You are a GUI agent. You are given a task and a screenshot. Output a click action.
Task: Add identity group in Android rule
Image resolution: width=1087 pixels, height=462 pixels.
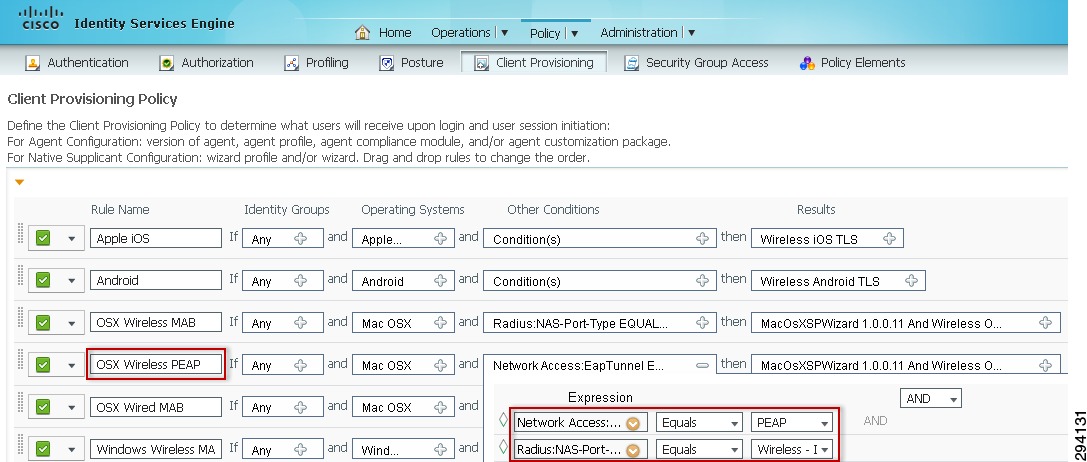point(301,281)
